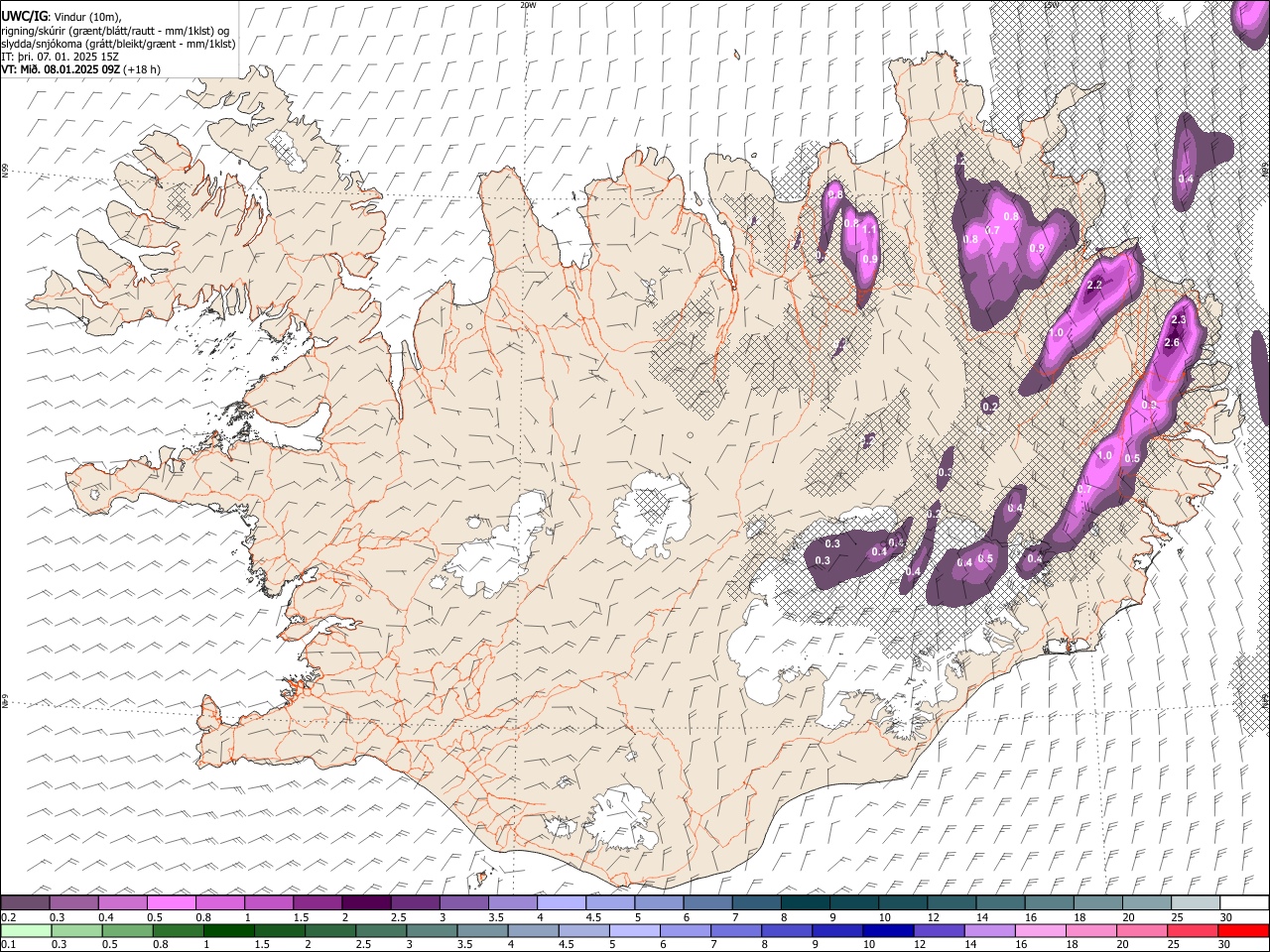
Task: Click the 2.2 precipitation value on map
Action: pyautogui.click(x=1094, y=285)
